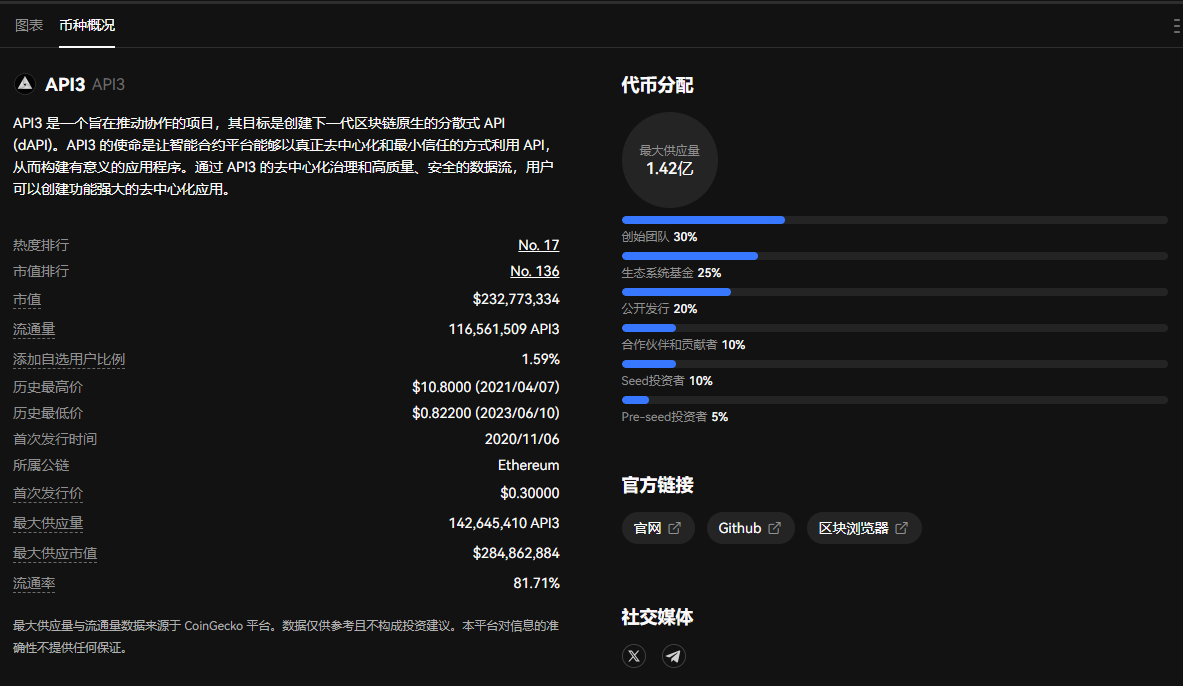
Task: Select the 币种概况 tab
Action: (x=87, y=27)
